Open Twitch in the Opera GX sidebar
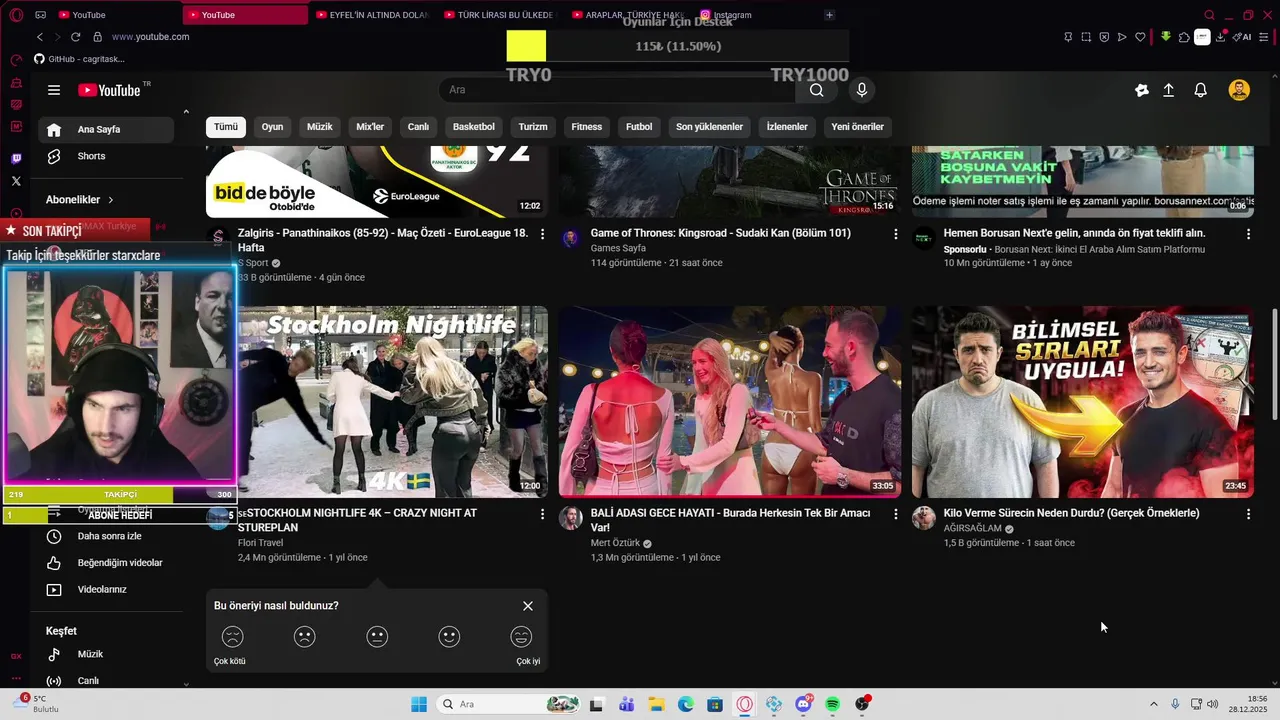This screenshot has height=720, width=1280. click(x=16, y=159)
